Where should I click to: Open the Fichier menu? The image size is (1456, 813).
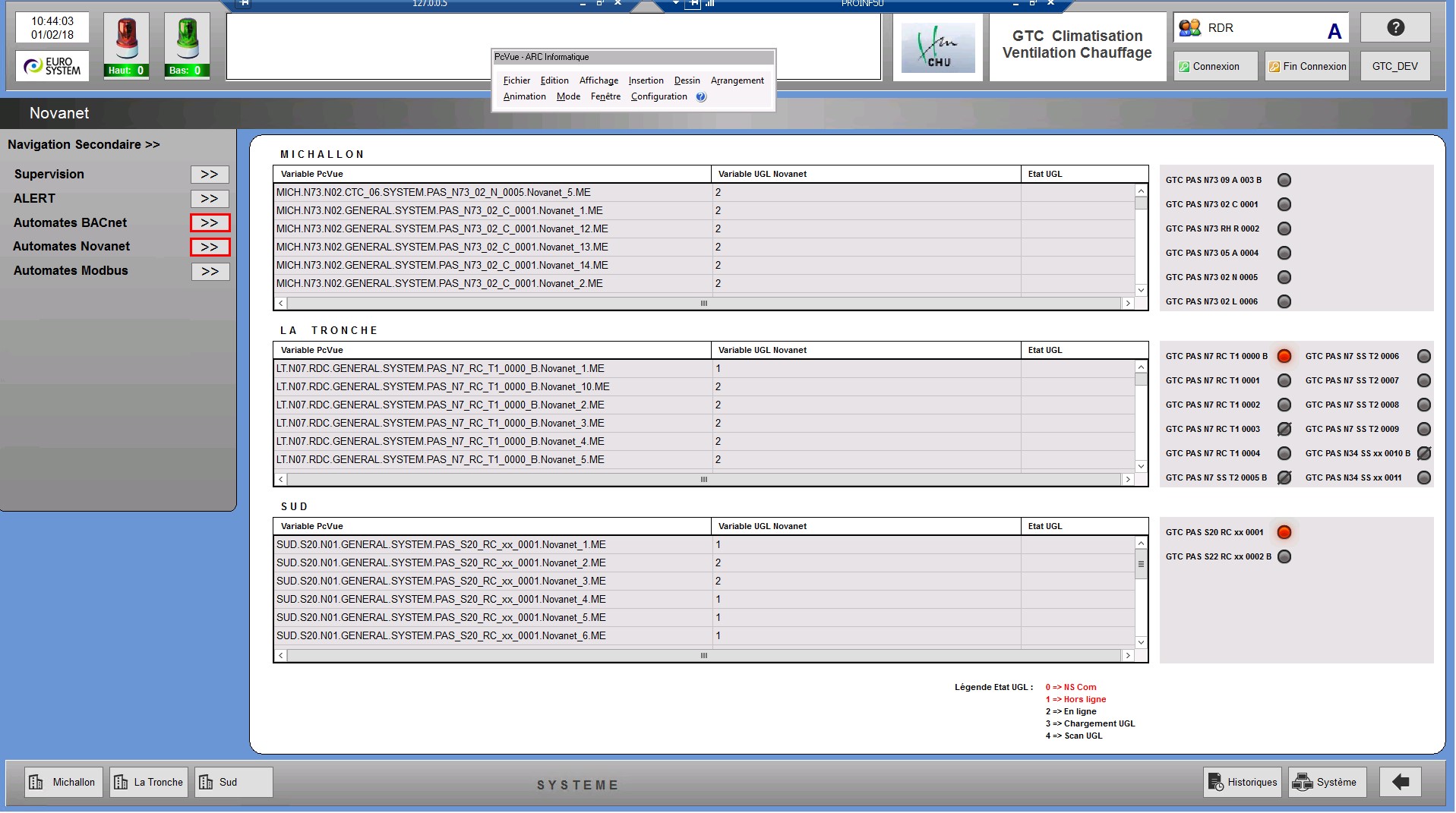pos(516,80)
